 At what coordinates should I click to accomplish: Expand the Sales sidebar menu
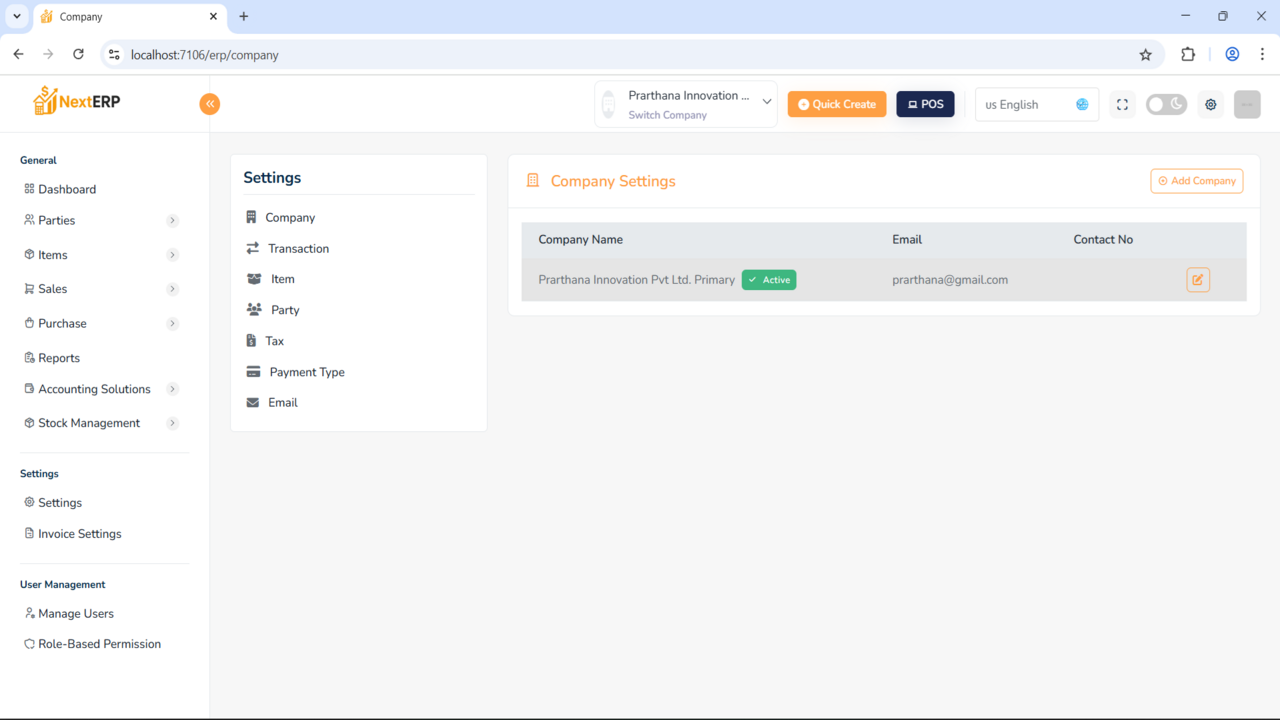point(173,289)
